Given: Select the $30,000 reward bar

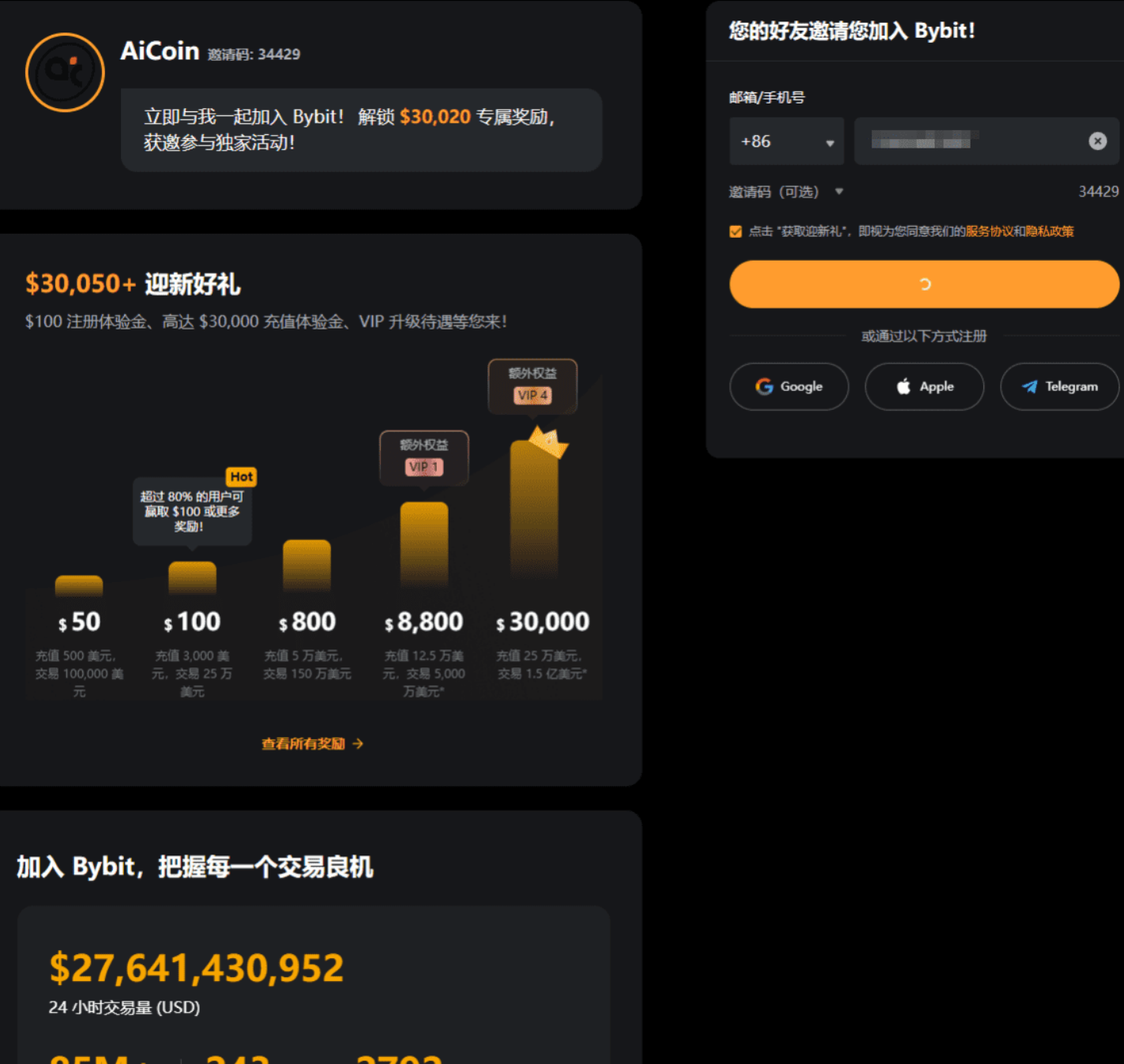Looking at the screenshot, I should 534,511.
